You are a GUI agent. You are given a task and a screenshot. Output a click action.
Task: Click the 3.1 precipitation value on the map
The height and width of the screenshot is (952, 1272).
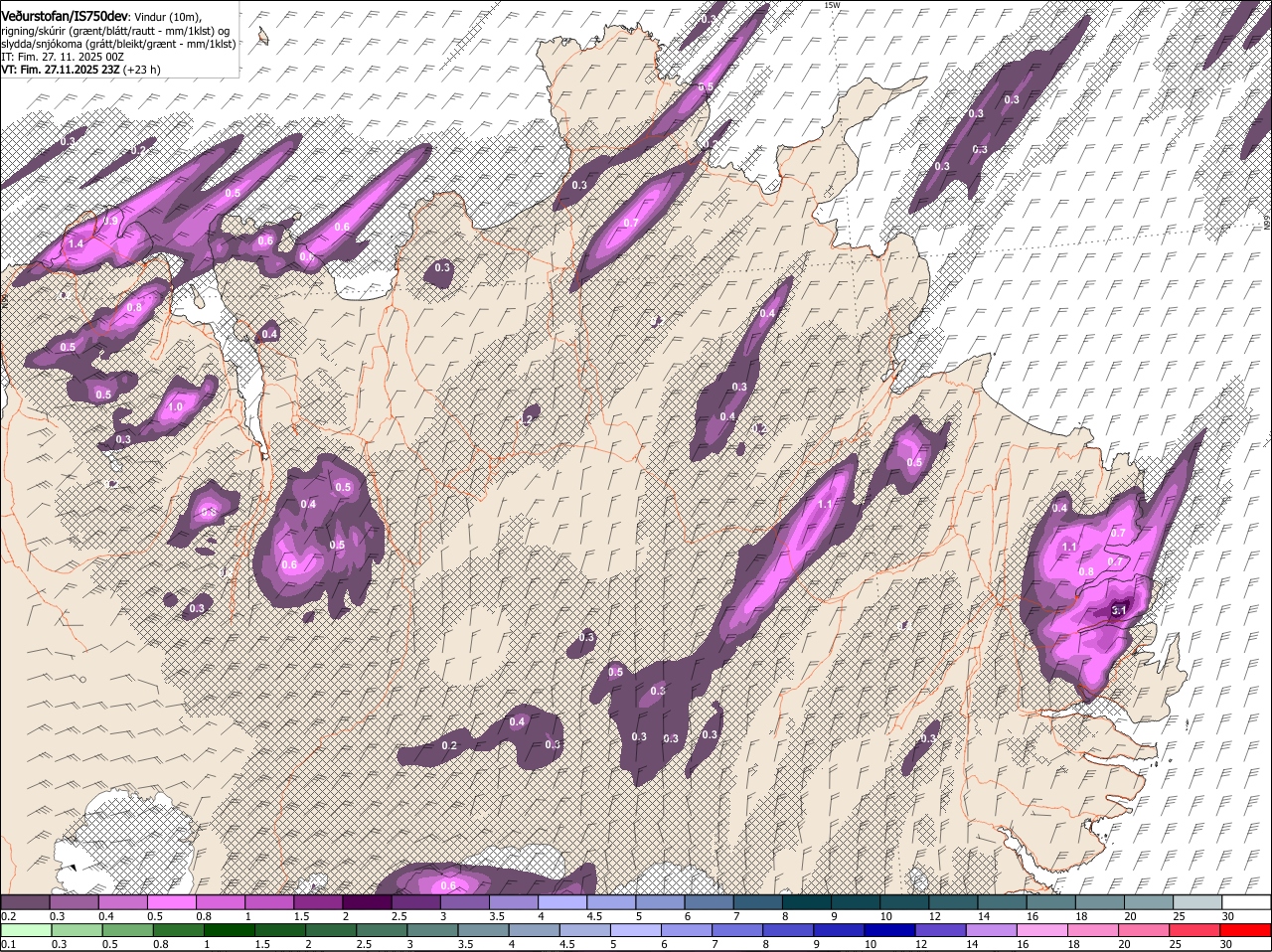point(1118,610)
